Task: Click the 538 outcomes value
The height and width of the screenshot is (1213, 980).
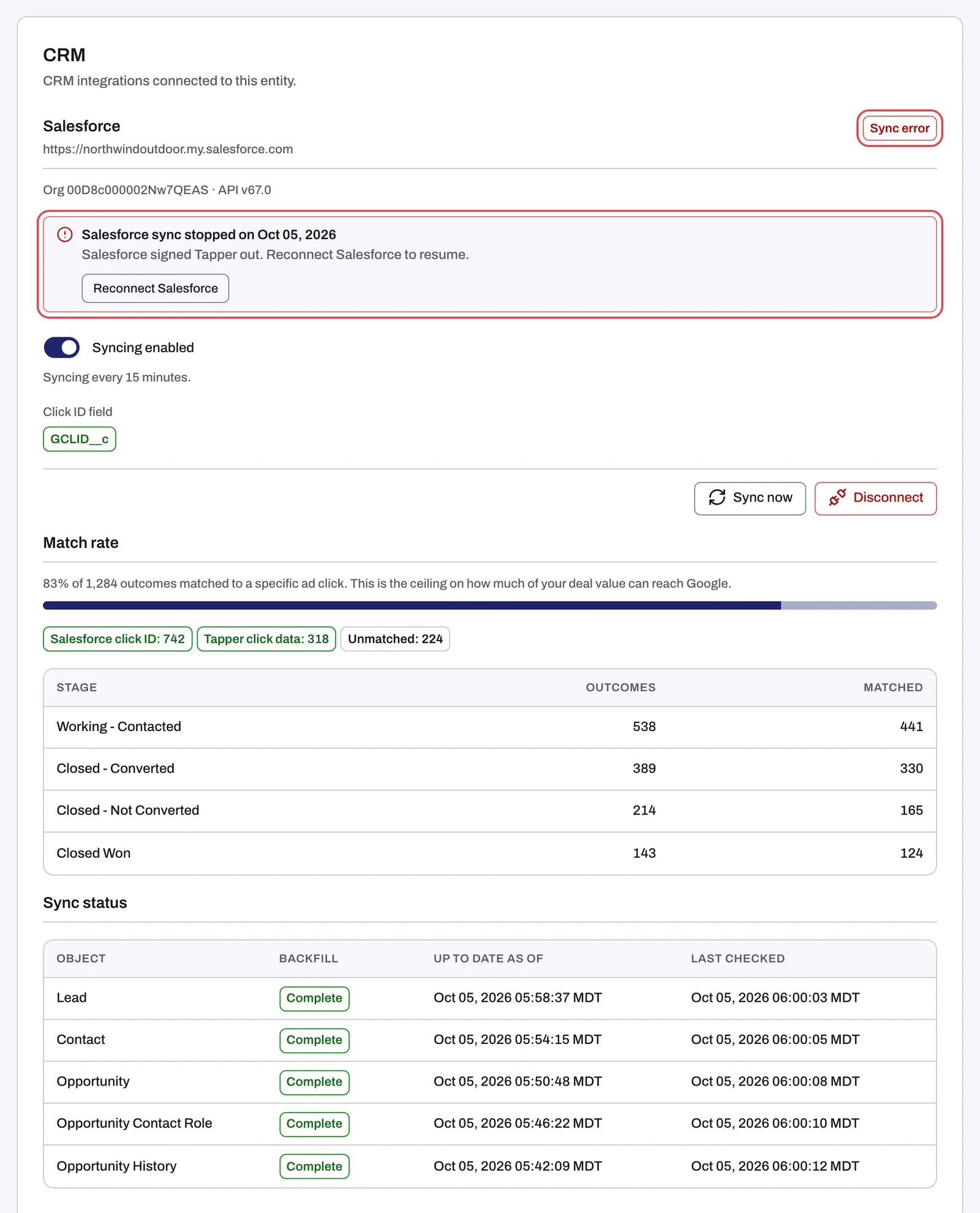Action: (644, 727)
